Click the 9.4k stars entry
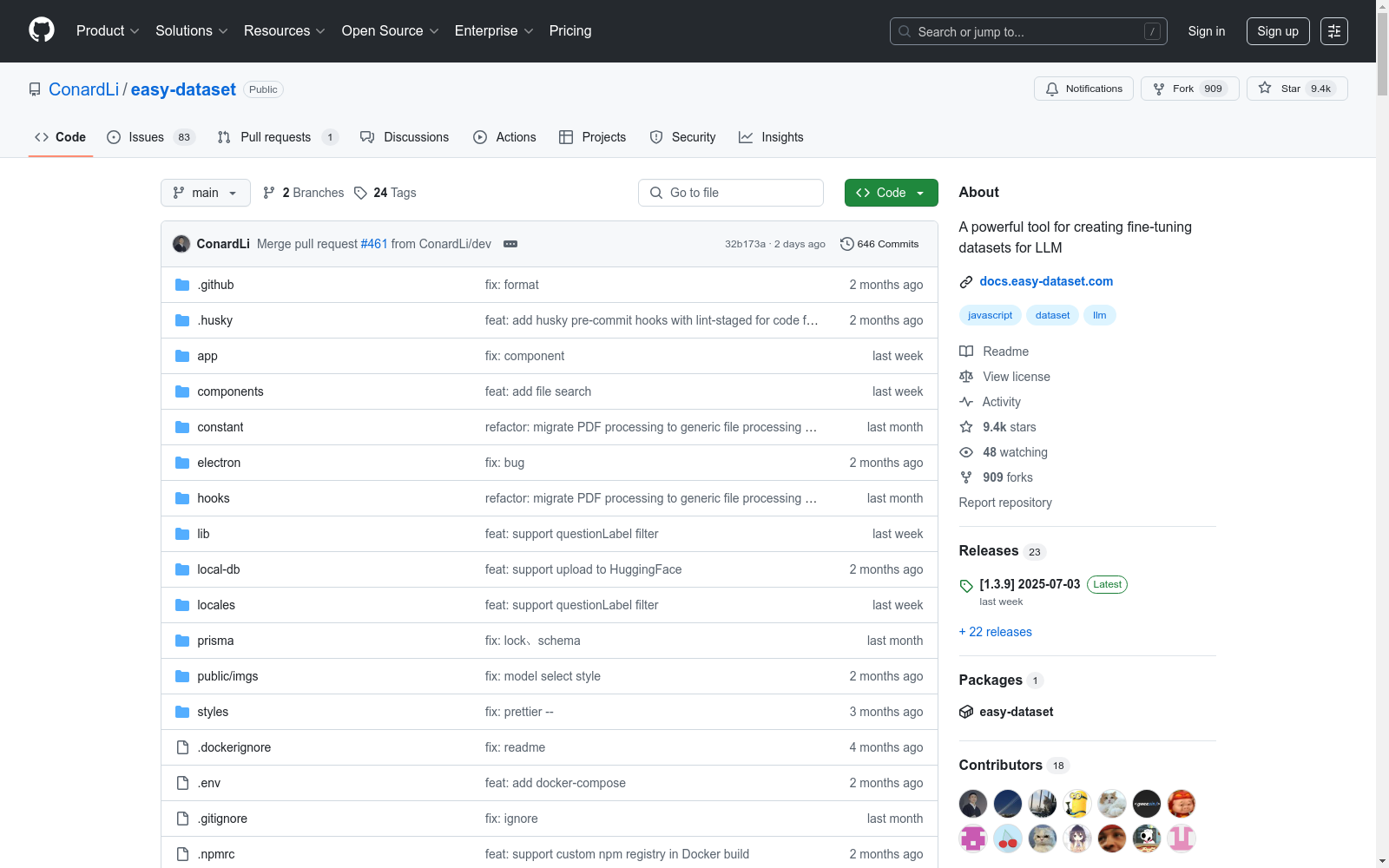Image resolution: width=1389 pixels, height=868 pixels. (997, 427)
